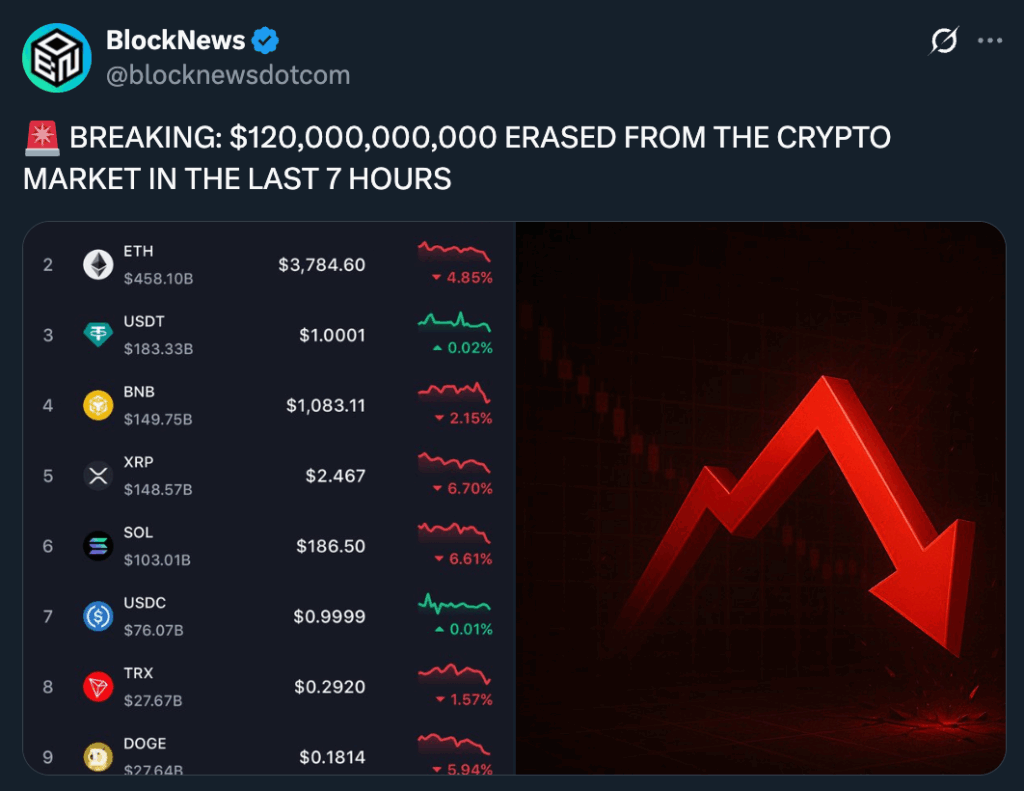
Task: Open the @blocknewsdotcom handle link
Action: pos(228,75)
